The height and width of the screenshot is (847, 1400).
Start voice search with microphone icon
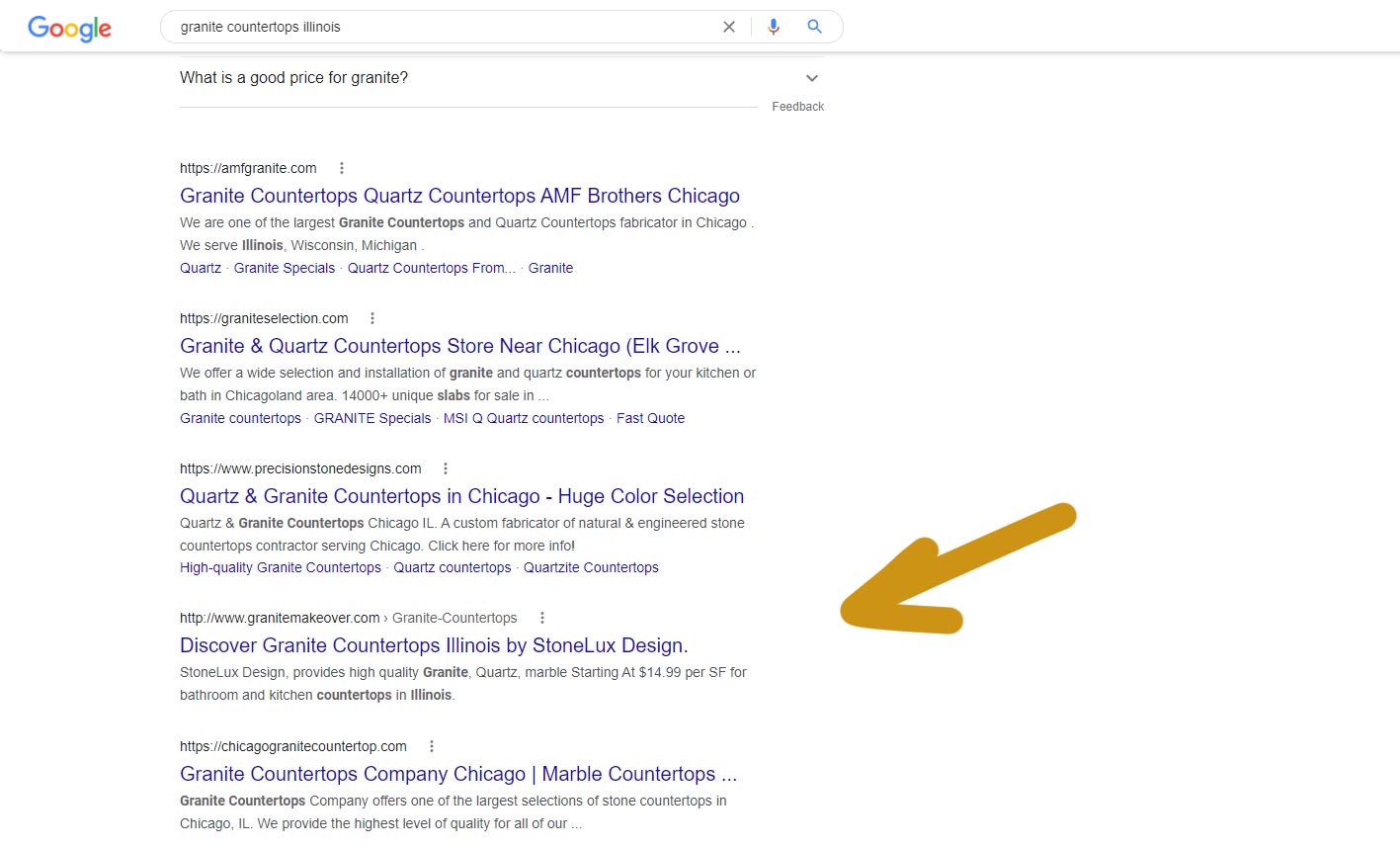click(774, 27)
